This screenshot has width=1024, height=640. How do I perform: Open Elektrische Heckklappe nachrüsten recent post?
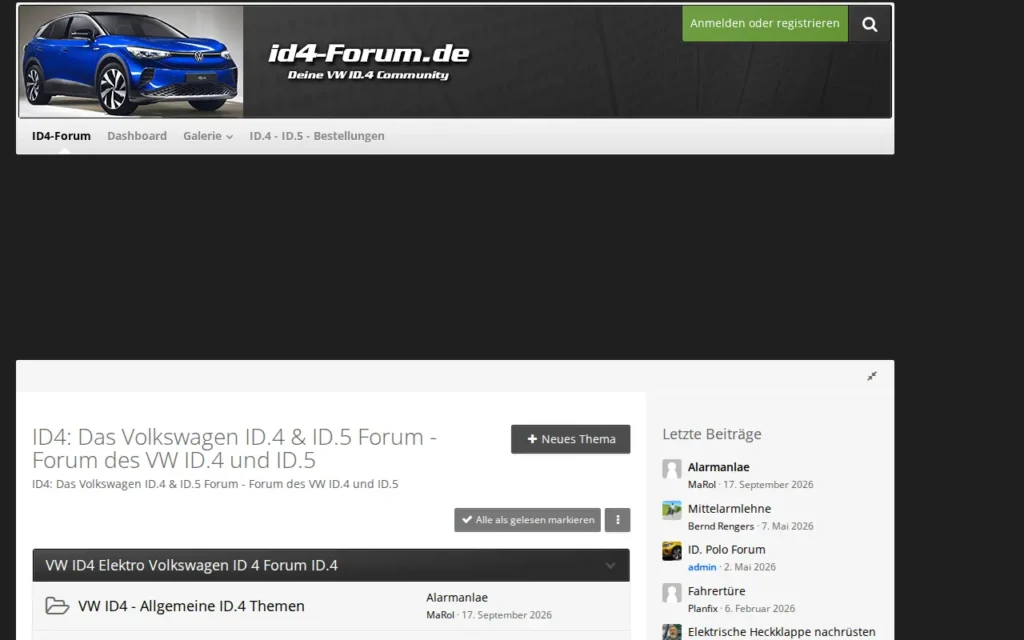782,632
